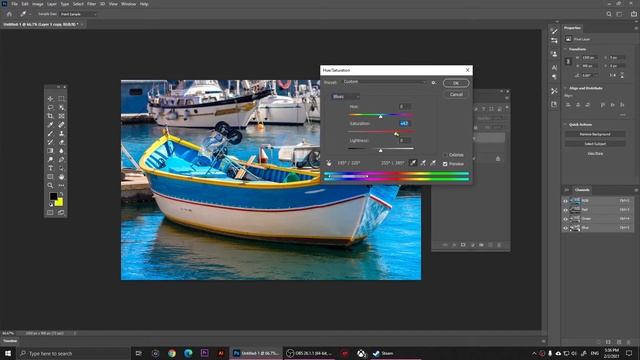Select the Add to Sample eyedropper

click(423, 163)
